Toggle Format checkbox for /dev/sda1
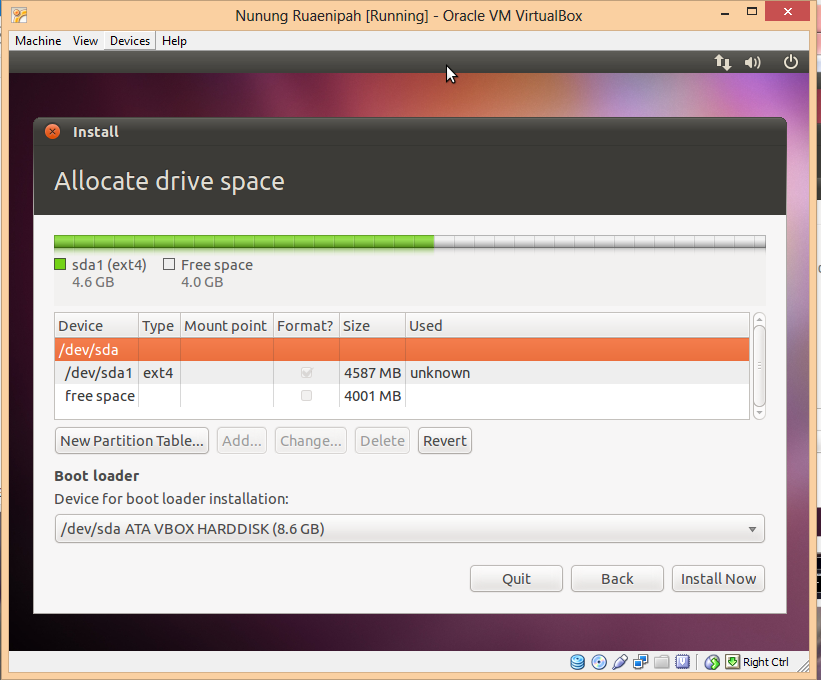The height and width of the screenshot is (680, 821). coord(306,372)
